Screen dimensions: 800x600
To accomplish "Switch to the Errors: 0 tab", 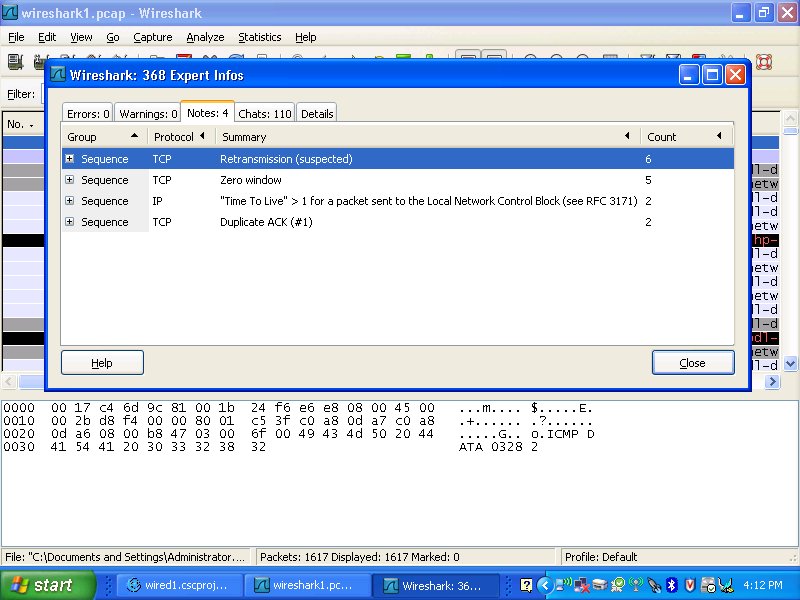I will click(88, 114).
